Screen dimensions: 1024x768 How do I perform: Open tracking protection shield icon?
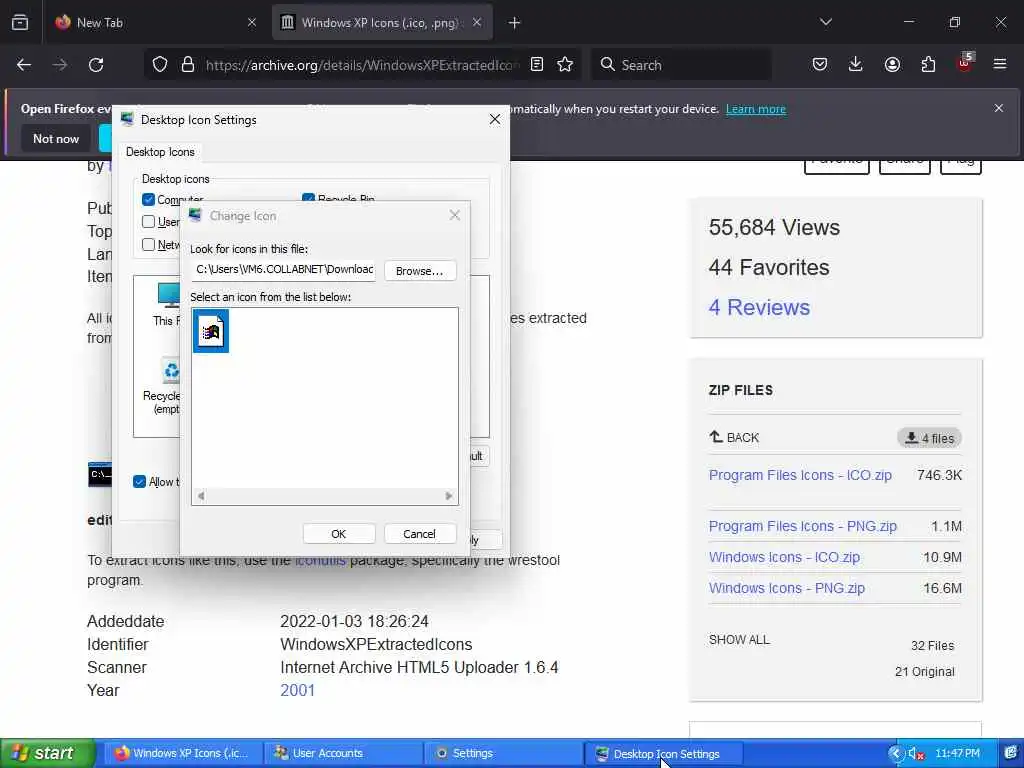[x=160, y=64]
